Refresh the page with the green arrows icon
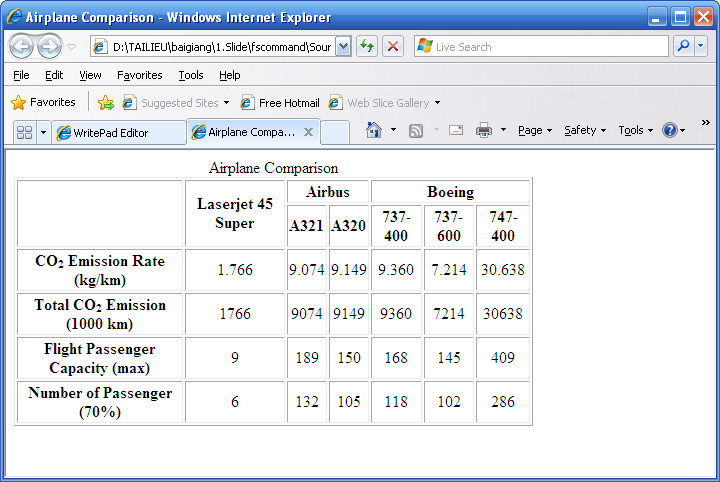The image size is (720, 482). [x=367, y=46]
